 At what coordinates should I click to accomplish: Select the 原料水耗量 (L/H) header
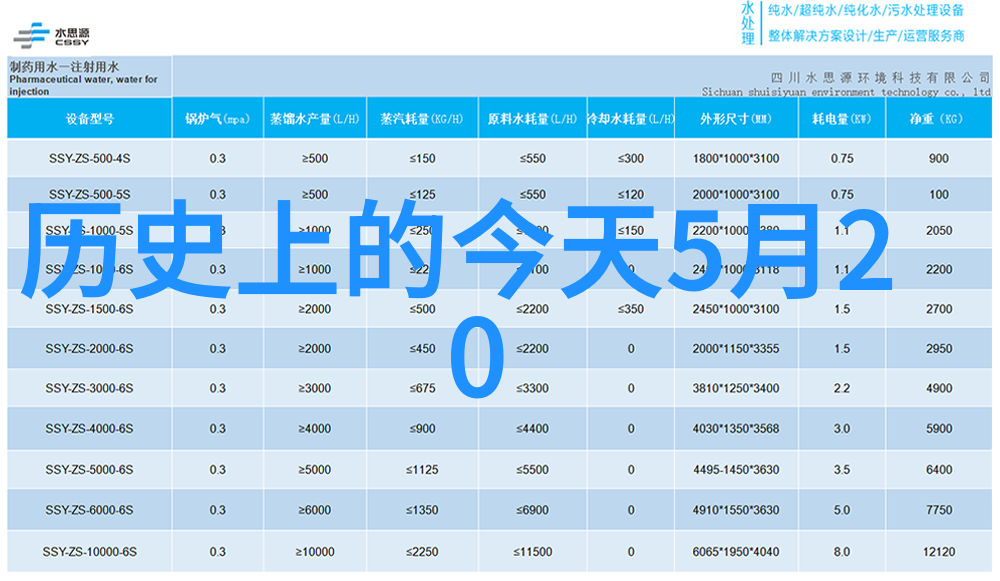click(532, 118)
